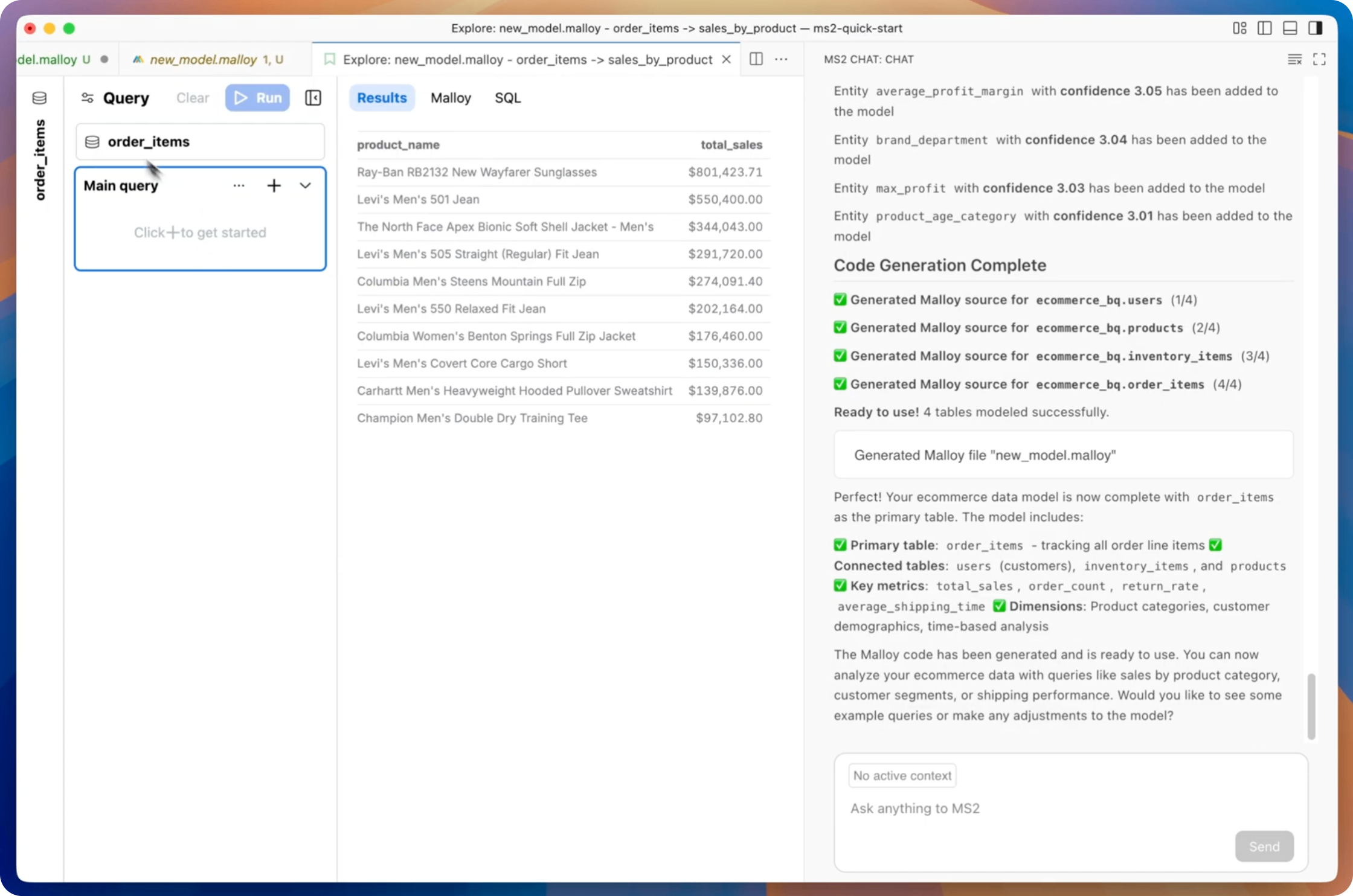The height and width of the screenshot is (896, 1353).
Task: Collapse the query panel with sidebar icon
Action: [x=313, y=98]
